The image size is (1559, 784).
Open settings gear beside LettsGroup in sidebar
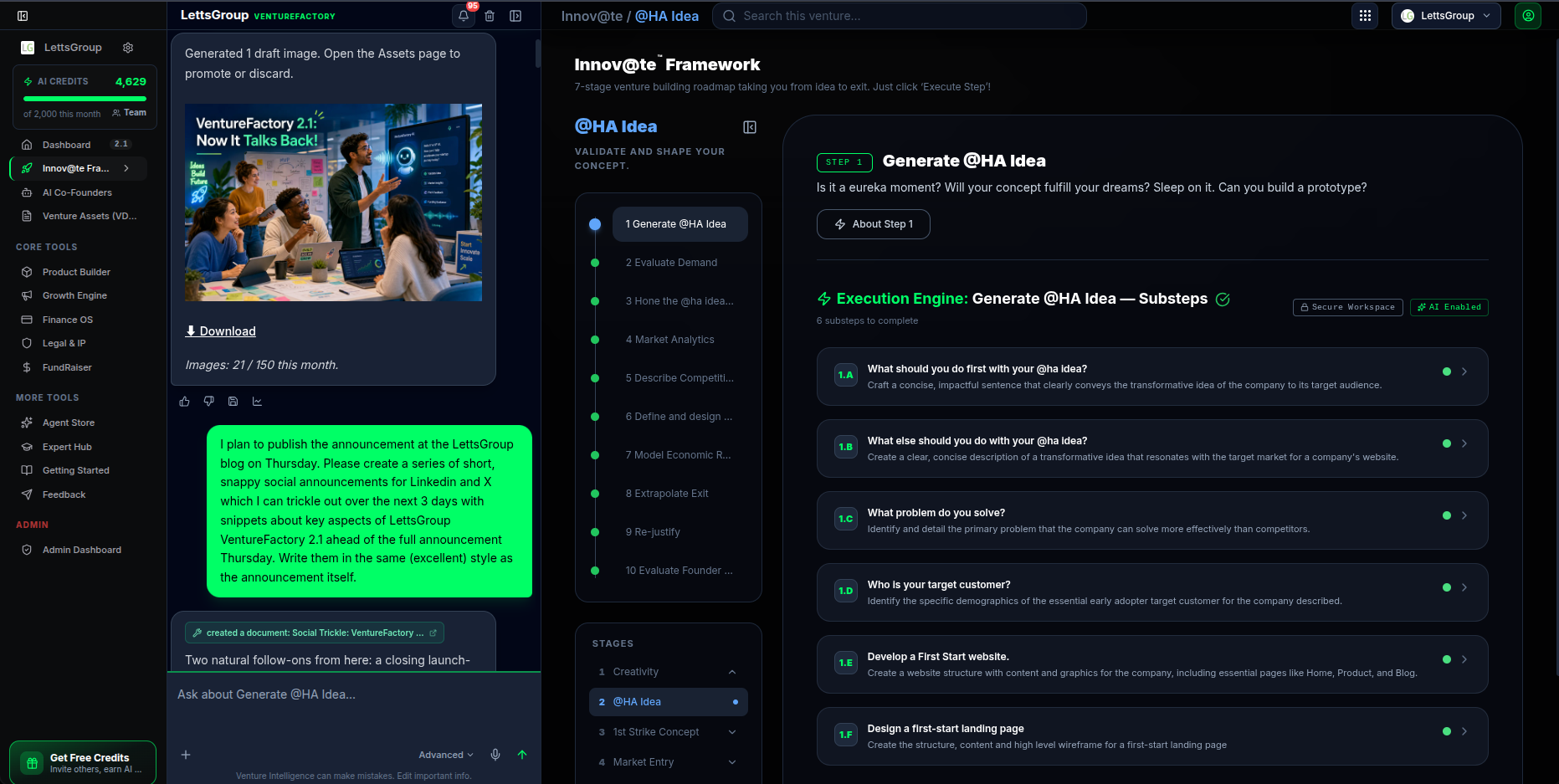[128, 48]
